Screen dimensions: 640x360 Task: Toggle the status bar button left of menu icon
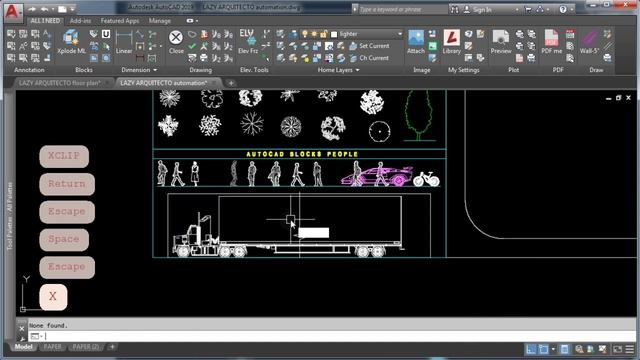[618, 349]
